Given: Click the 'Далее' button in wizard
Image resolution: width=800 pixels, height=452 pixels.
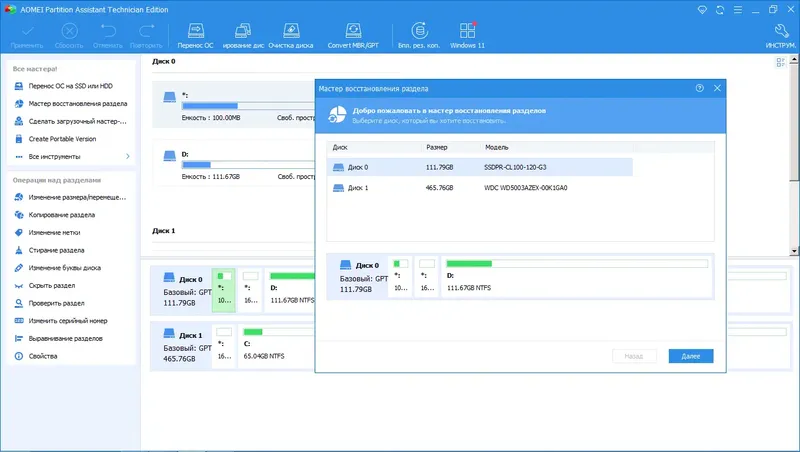Looking at the screenshot, I should (691, 356).
